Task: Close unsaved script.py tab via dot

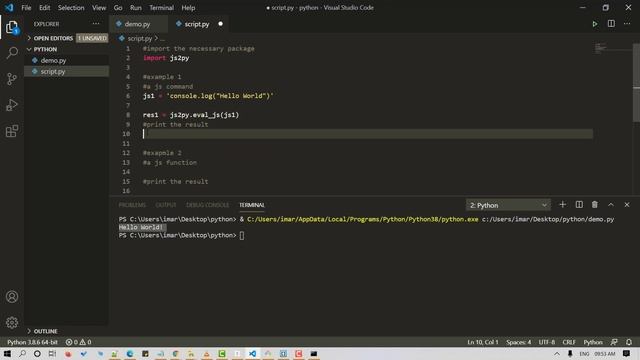Action: click(220, 24)
